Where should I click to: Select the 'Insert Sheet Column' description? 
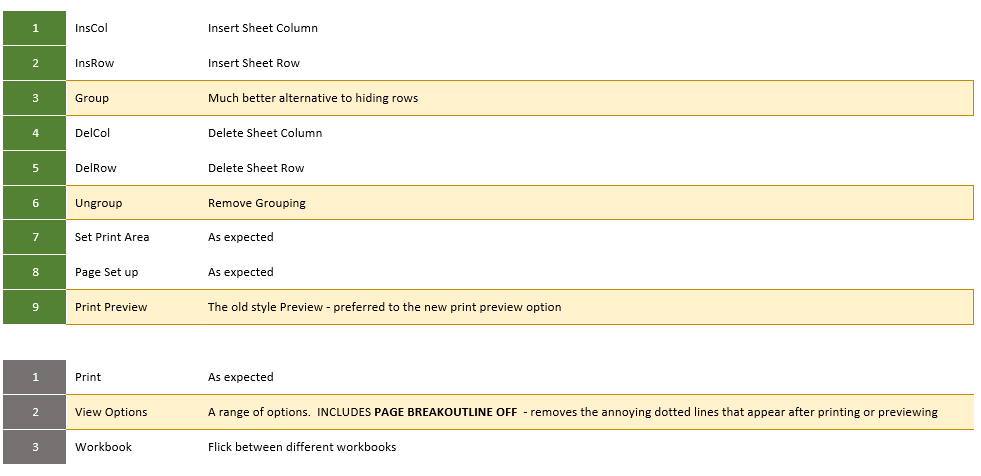(x=263, y=28)
